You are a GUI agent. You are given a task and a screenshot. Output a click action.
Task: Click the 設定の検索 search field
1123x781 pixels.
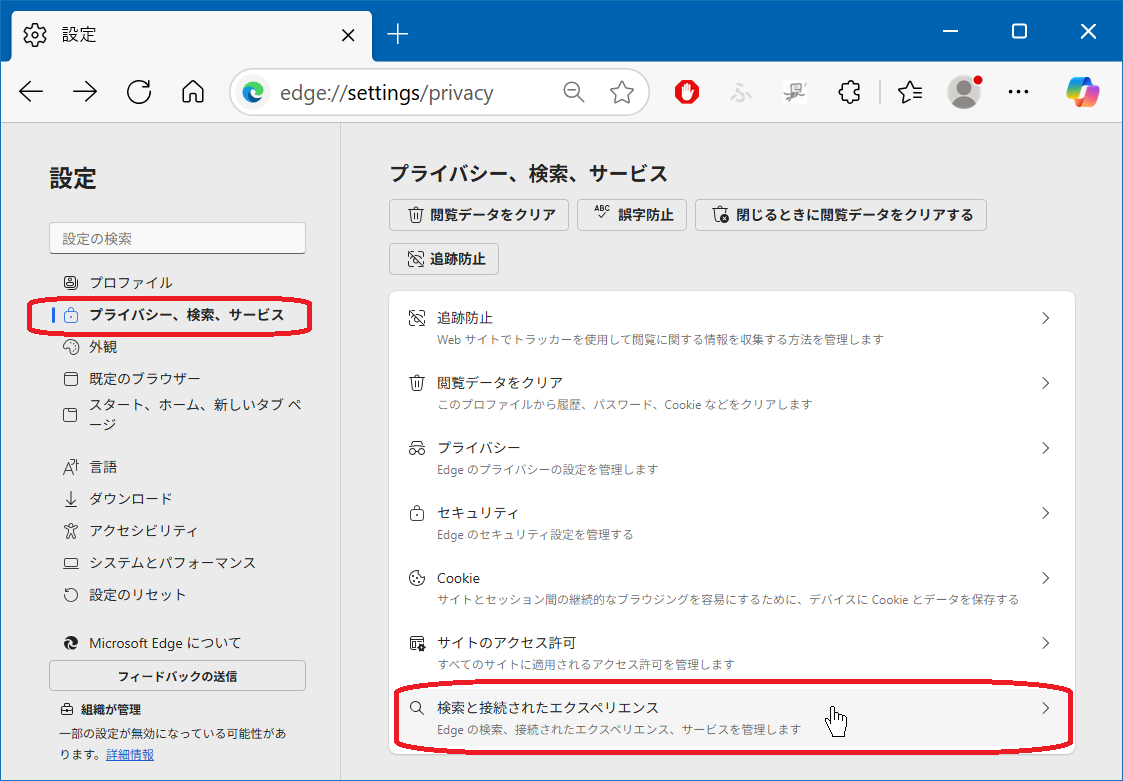[x=177, y=239]
